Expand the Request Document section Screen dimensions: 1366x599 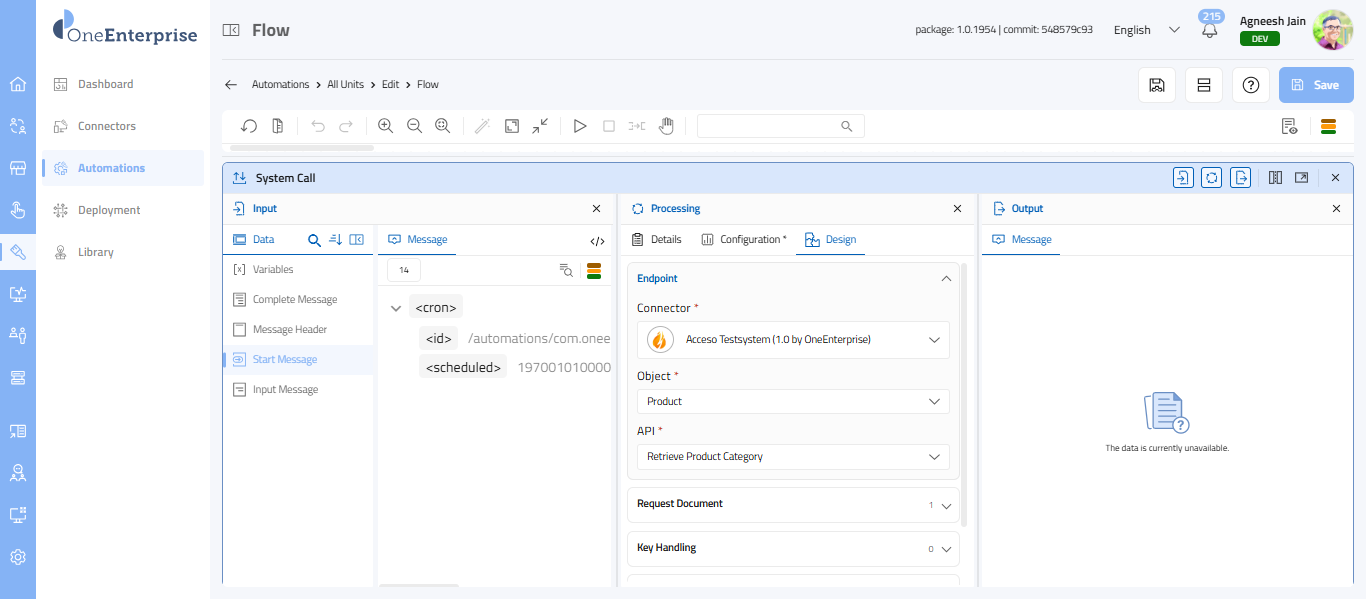pos(793,504)
